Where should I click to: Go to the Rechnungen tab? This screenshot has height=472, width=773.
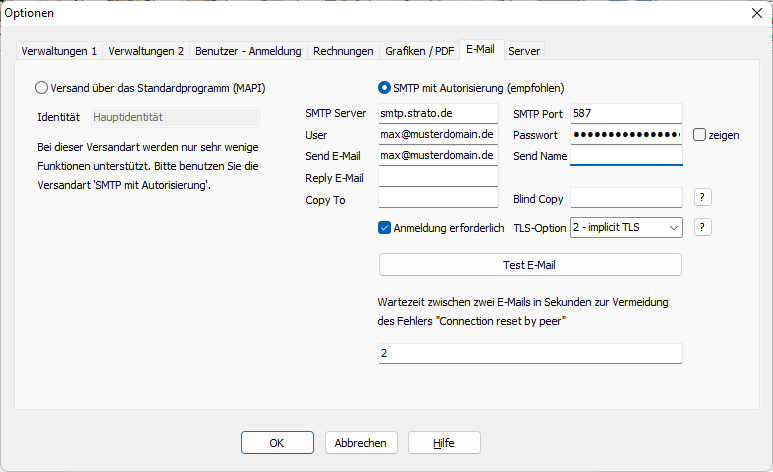click(x=343, y=50)
